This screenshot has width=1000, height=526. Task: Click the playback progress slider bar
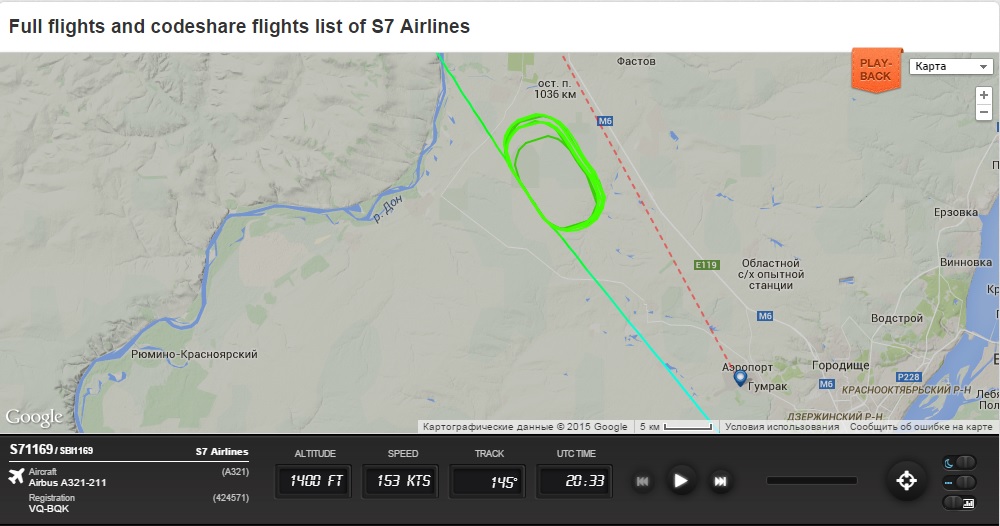(x=811, y=481)
